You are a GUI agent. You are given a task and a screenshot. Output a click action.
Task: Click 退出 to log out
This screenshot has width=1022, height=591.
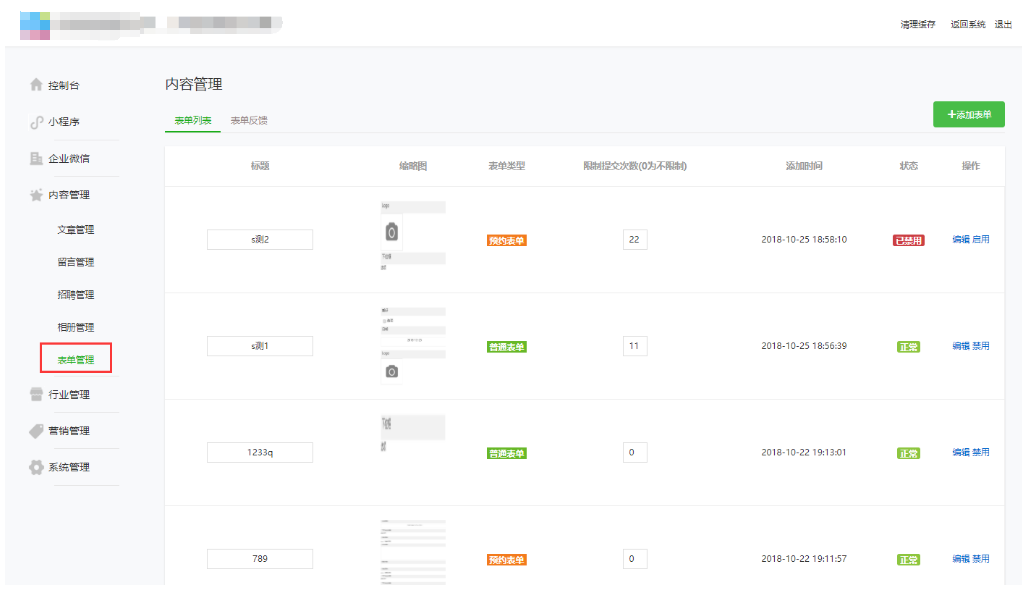[x=1003, y=24]
